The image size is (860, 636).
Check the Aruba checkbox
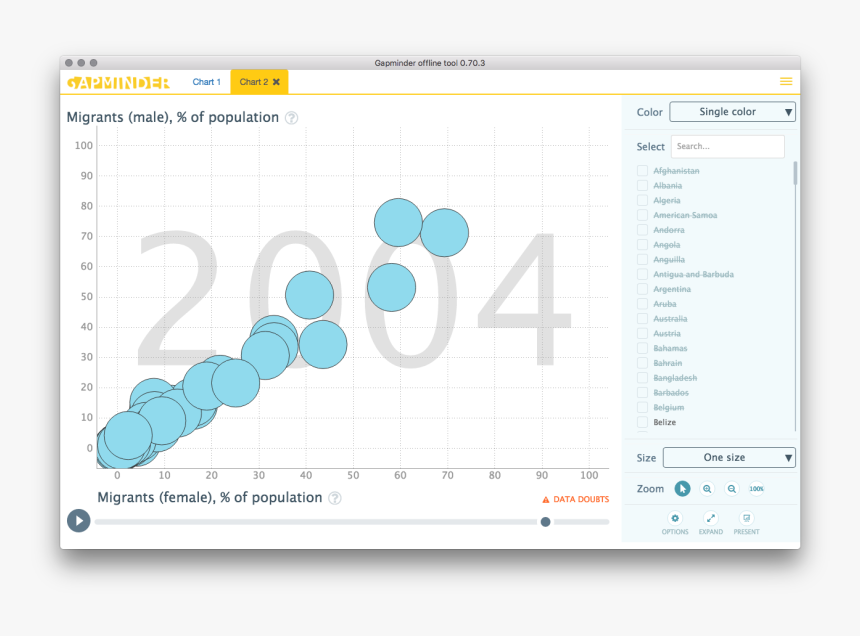pyautogui.click(x=642, y=304)
